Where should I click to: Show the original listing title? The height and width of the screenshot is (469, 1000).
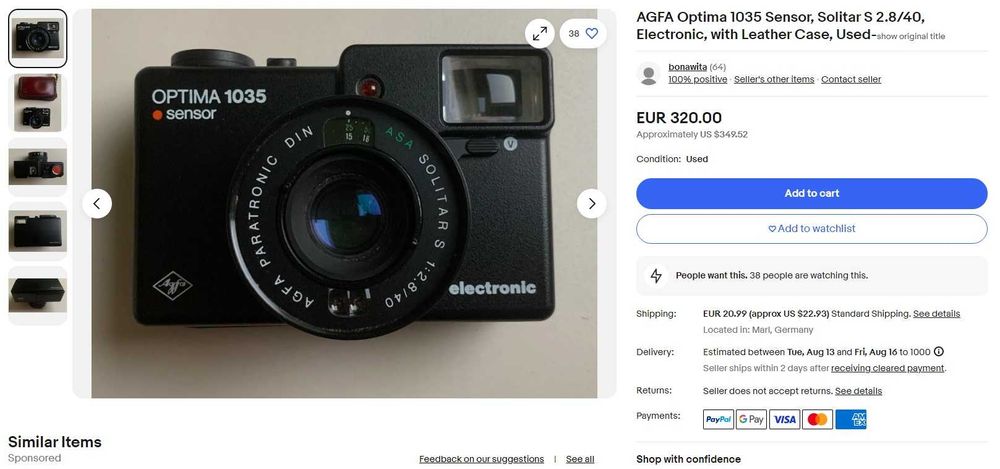coord(910,37)
